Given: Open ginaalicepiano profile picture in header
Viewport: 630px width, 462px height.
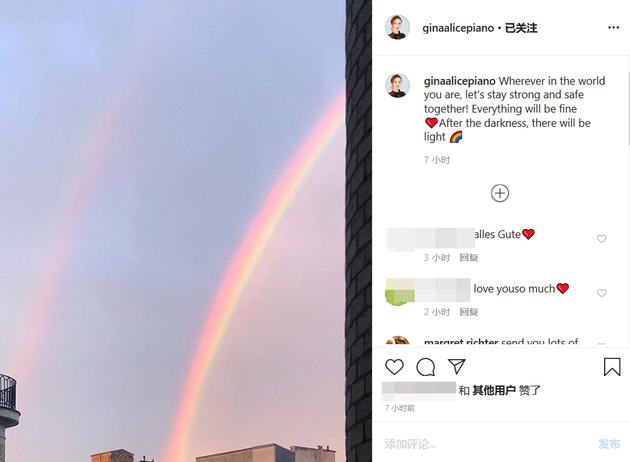Looking at the screenshot, I should coord(397,27).
